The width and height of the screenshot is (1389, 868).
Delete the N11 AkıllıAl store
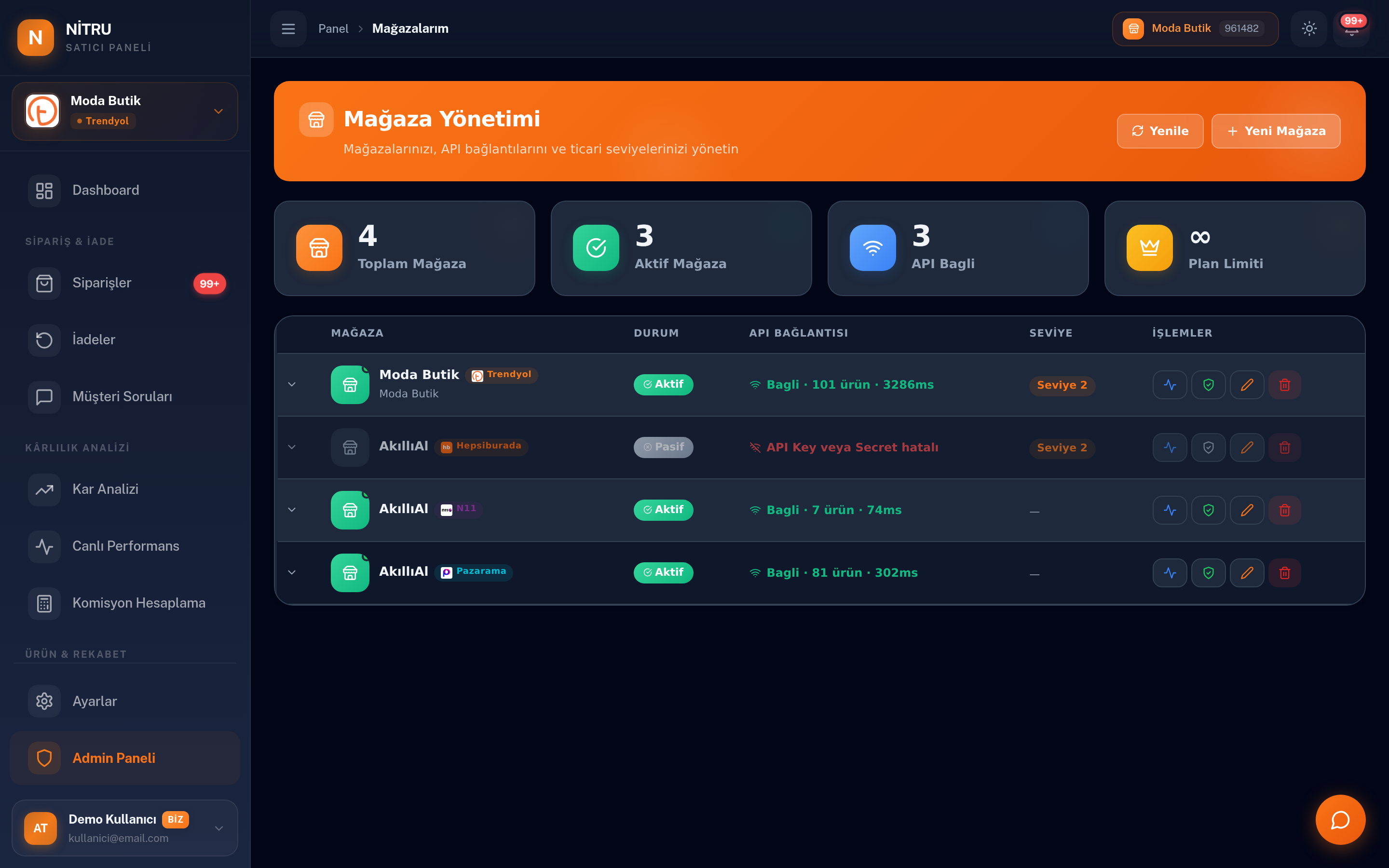[x=1284, y=510]
